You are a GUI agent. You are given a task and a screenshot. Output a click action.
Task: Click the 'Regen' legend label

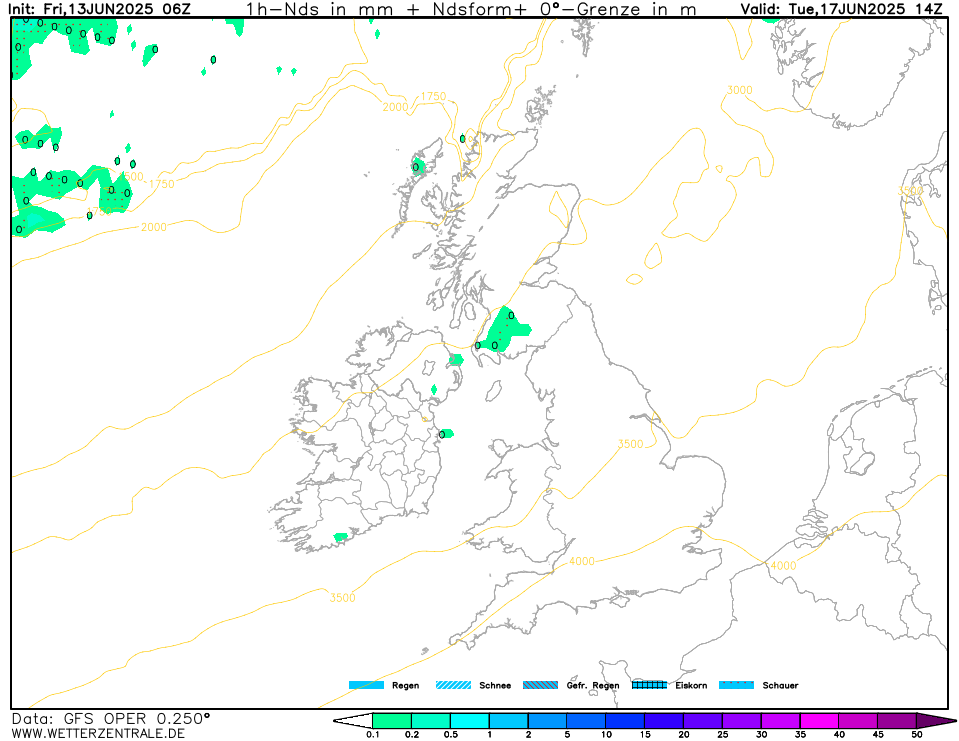405,685
